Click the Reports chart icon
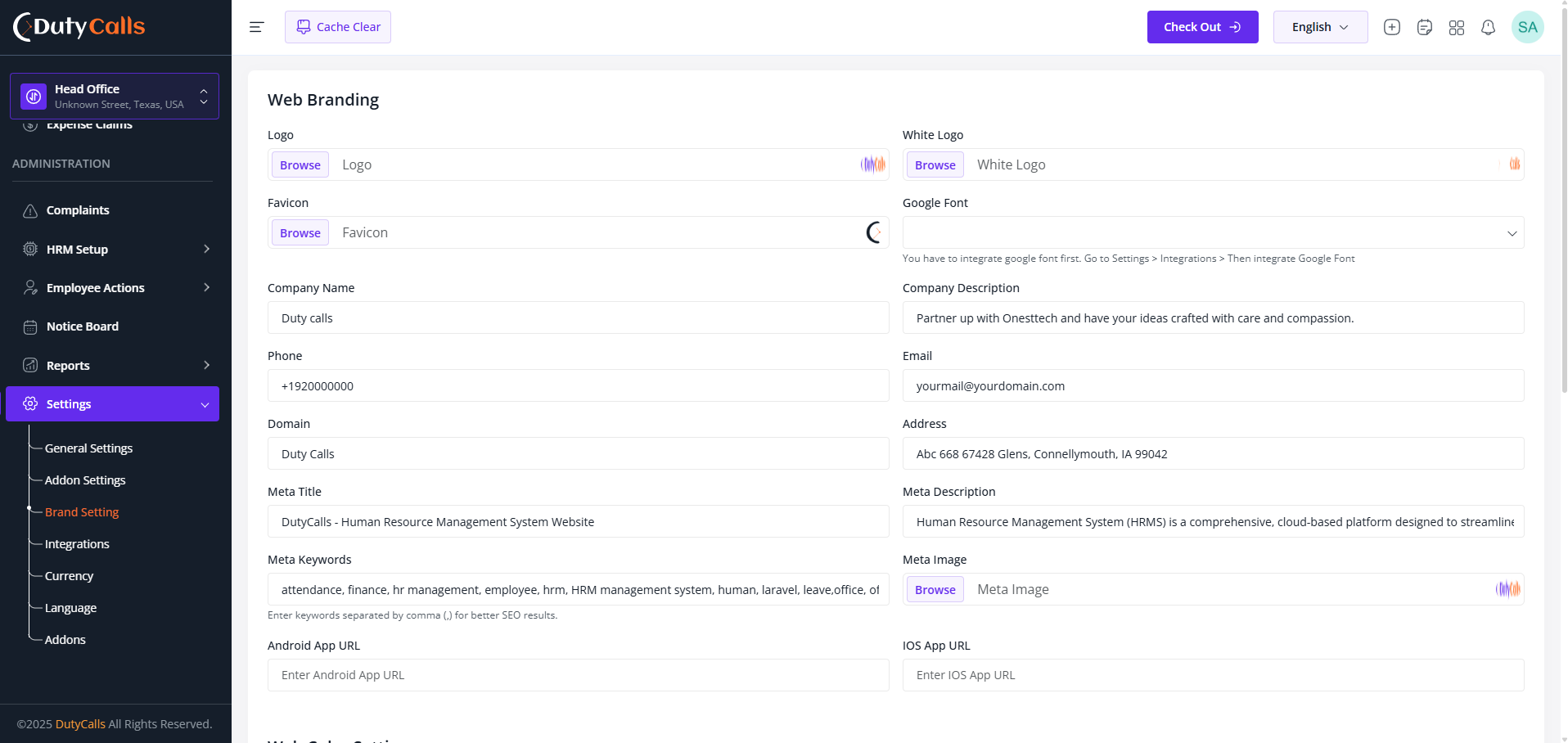1568x743 pixels. click(30, 366)
